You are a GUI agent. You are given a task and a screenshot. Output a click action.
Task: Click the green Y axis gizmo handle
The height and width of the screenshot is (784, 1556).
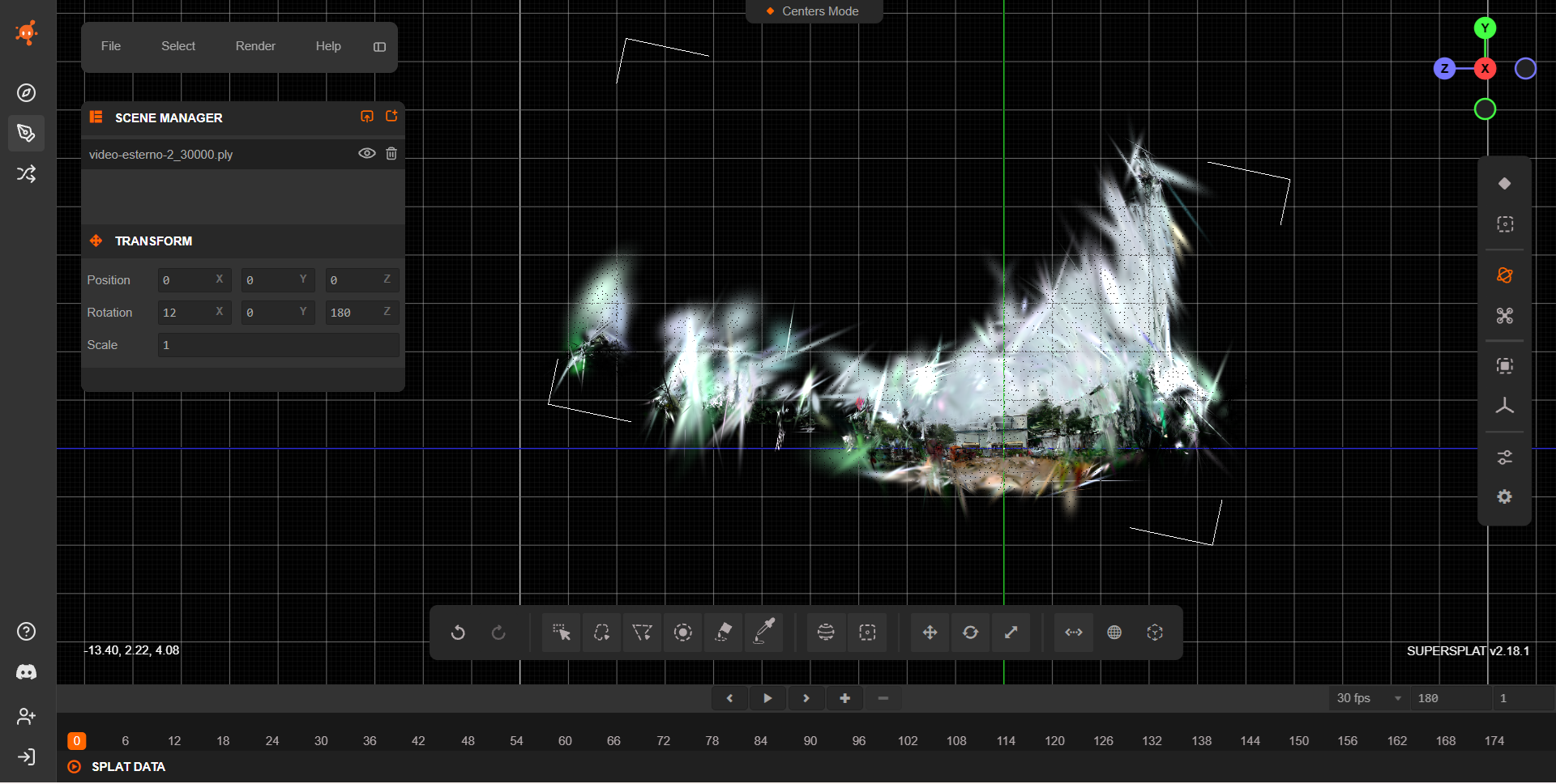coord(1485,28)
